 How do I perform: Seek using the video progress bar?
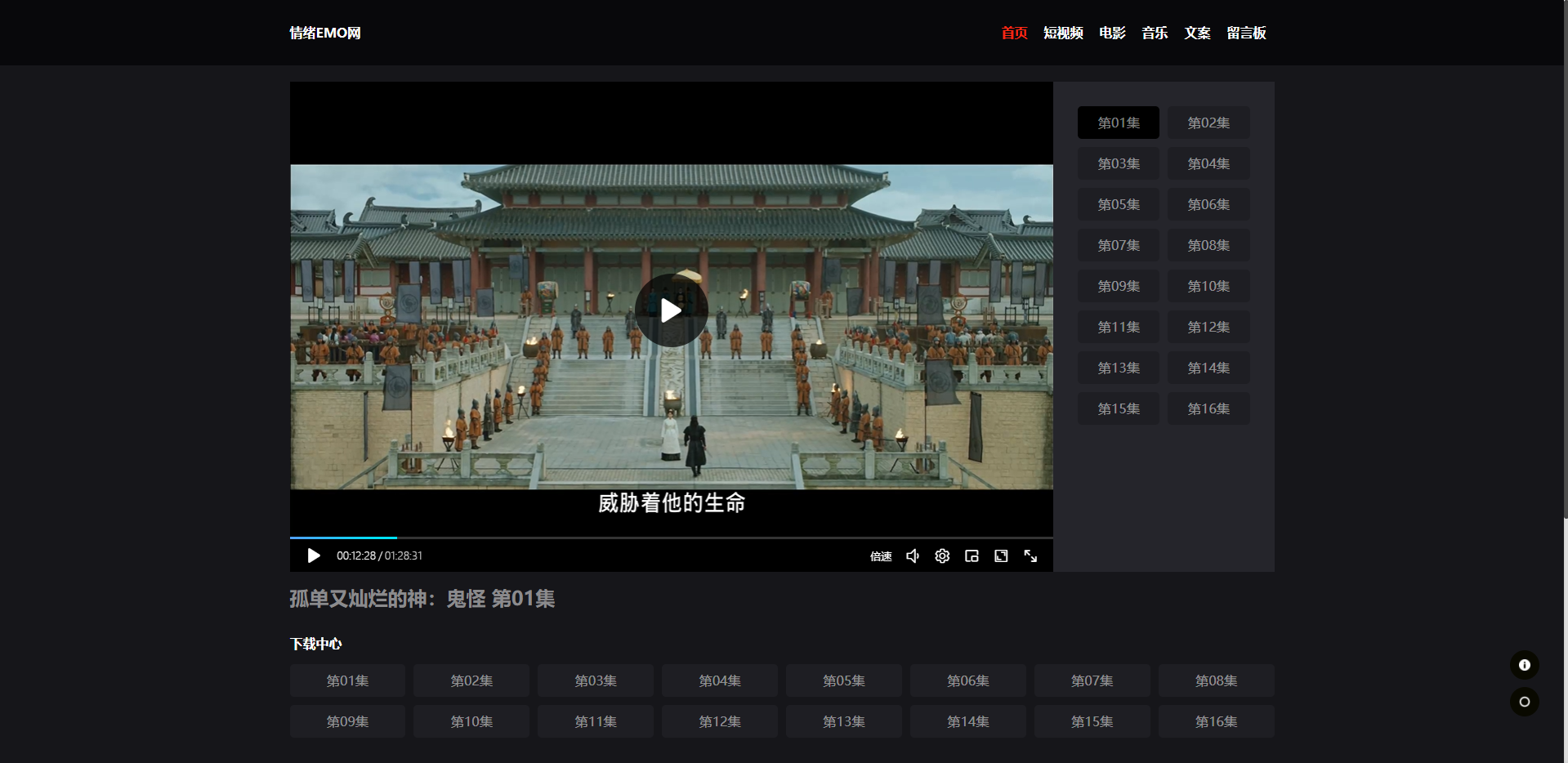(x=671, y=538)
